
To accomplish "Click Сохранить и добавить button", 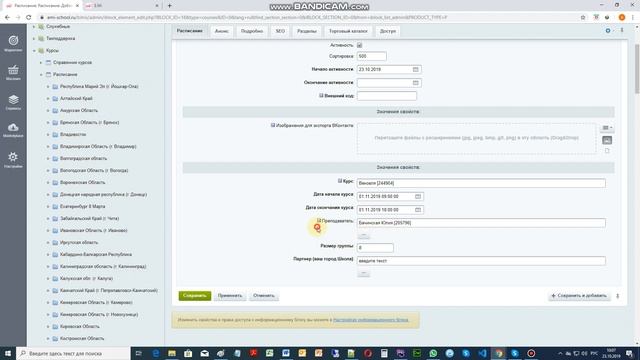I will [x=579, y=296].
